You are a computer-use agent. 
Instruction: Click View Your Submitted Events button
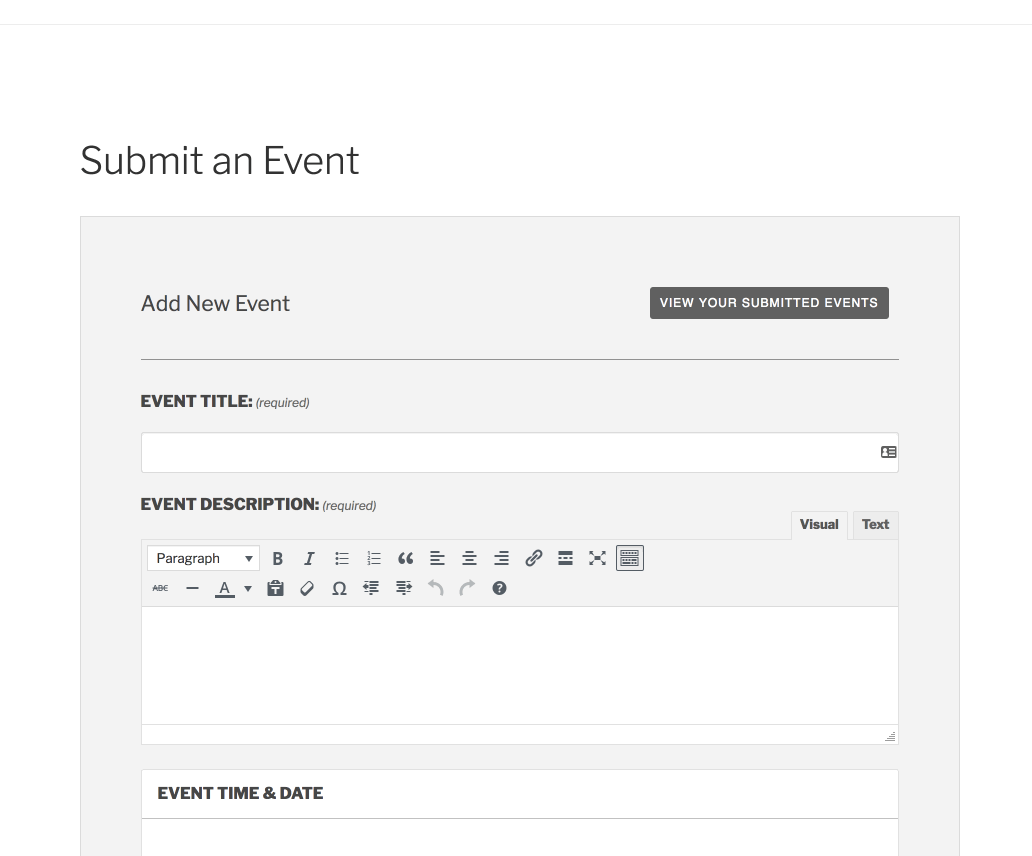769,303
